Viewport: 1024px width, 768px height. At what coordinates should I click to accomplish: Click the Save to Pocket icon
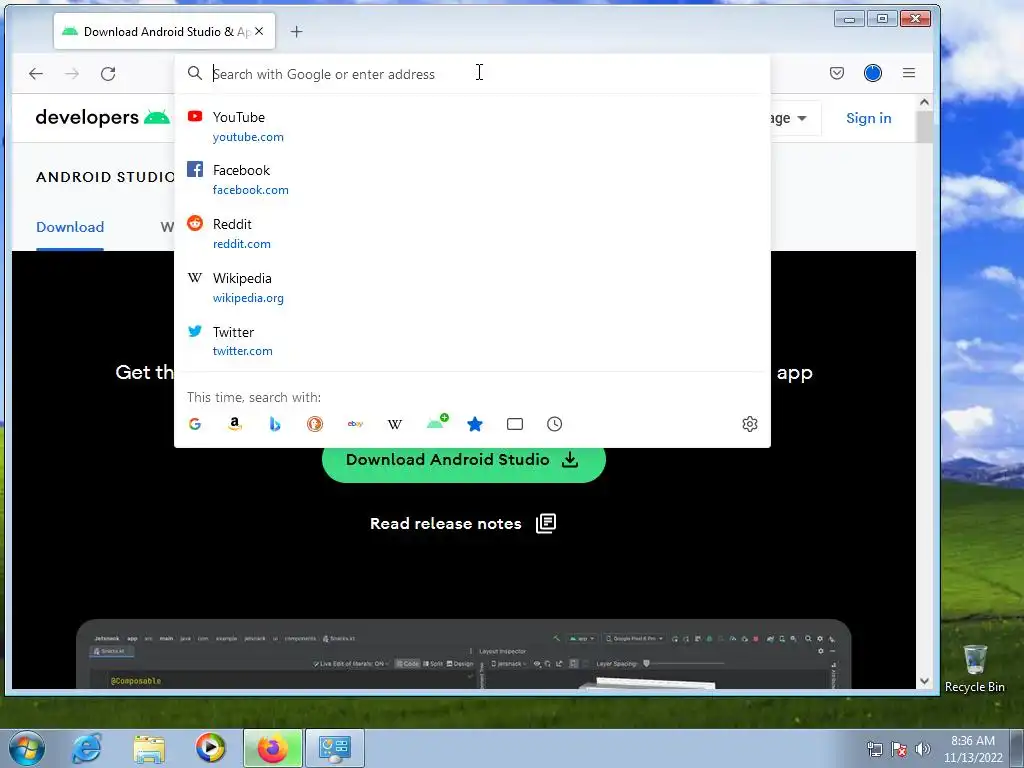(837, 73)
